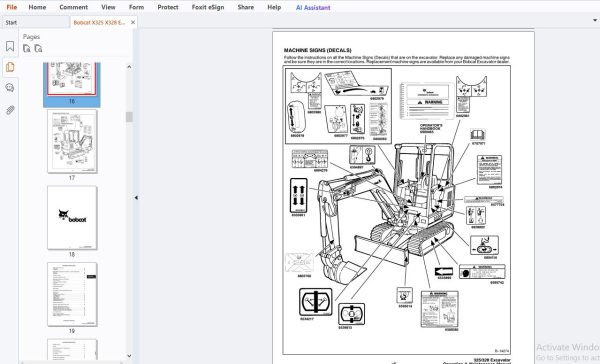Screen dimensions: 600x364
Task: Click the thumbnail scrollbar down arrow
Action: (x=129, y=356)
